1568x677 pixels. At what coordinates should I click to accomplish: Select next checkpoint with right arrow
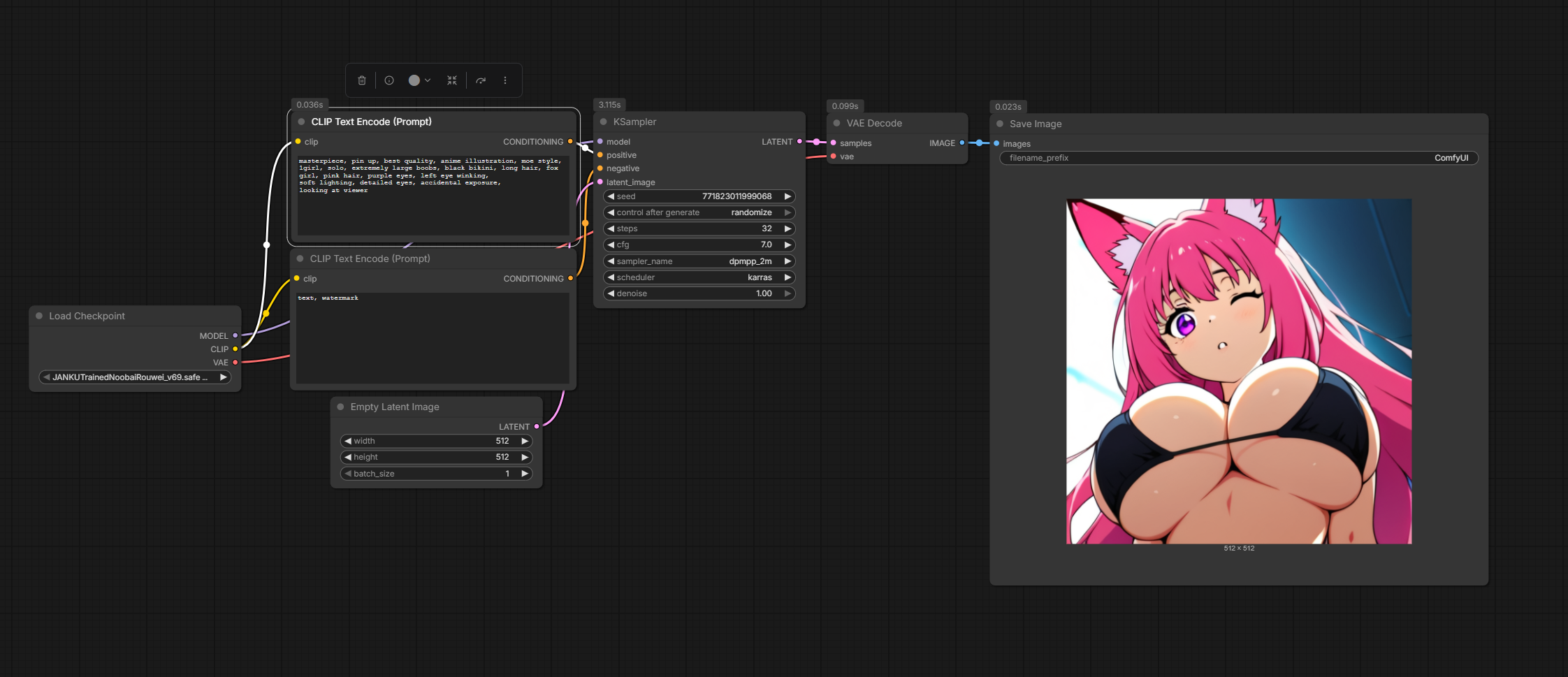coord(224,377)
